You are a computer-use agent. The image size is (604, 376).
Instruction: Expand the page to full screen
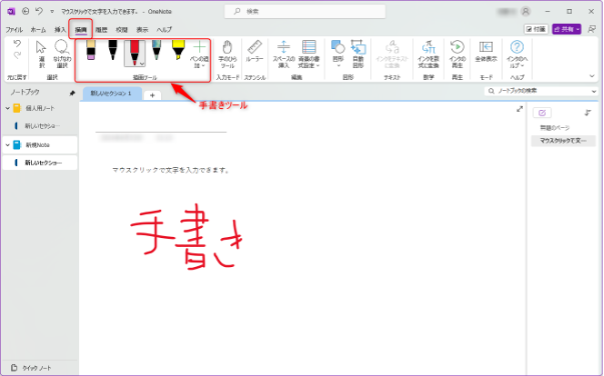pyautogui.click(x=520, y=109)
